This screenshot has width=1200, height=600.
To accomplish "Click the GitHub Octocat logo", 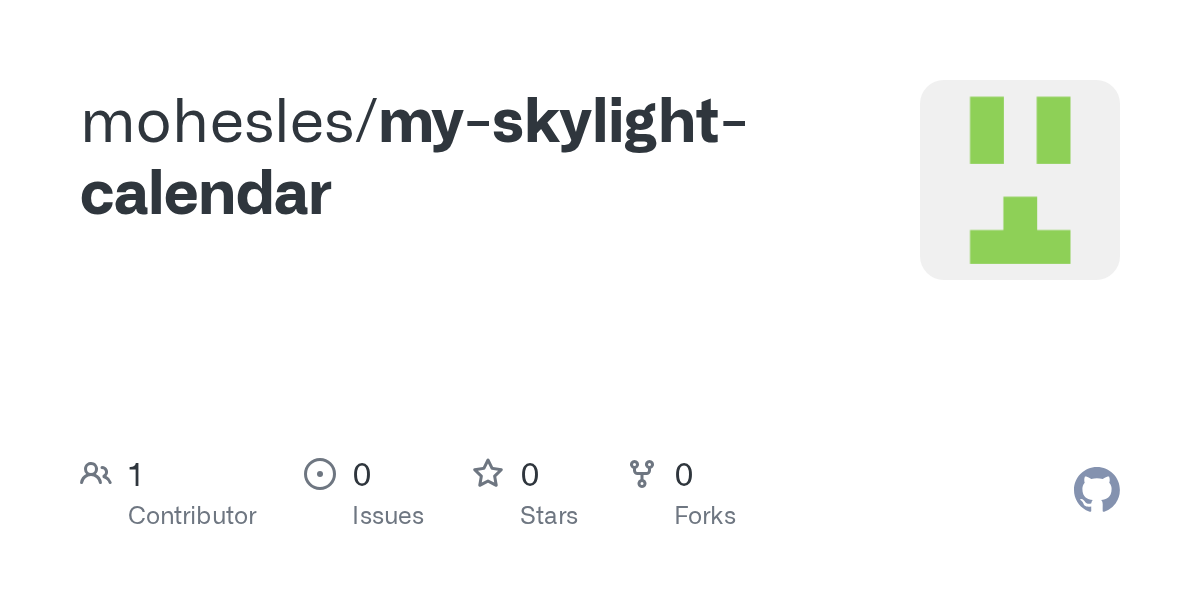I will pyautogui.click(x=1096, y=490).
